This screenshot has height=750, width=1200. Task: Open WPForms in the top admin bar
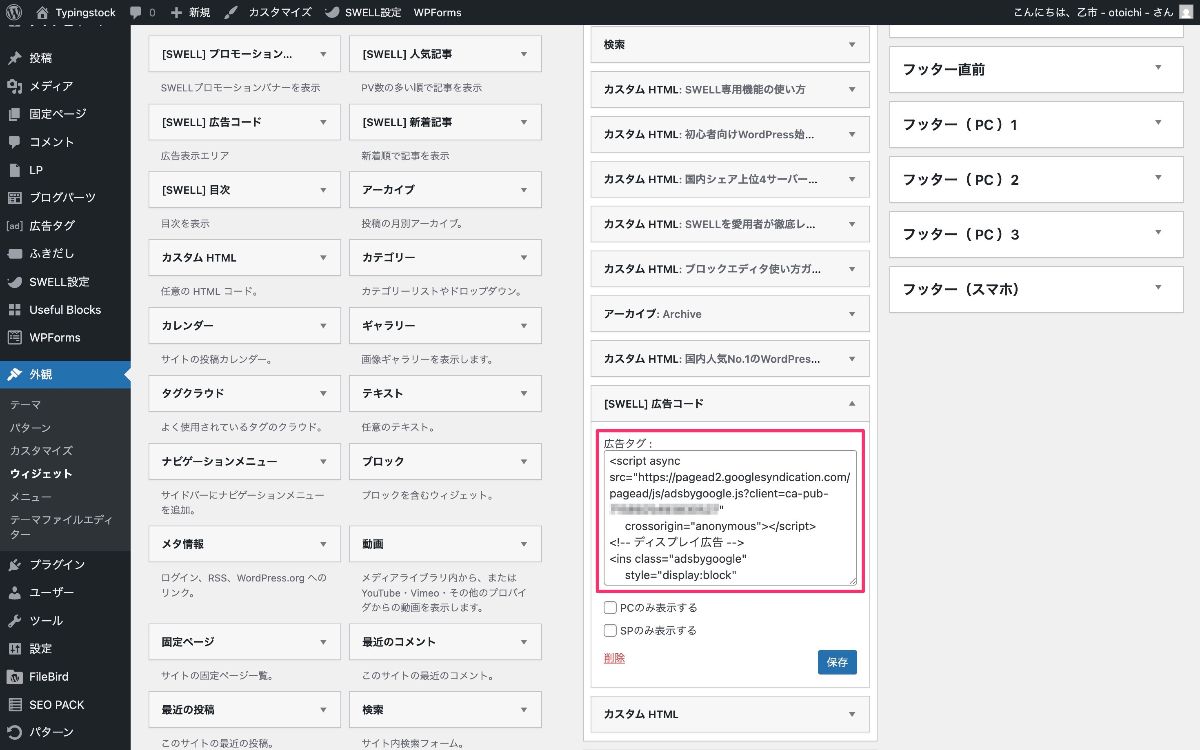pos(437,13)
